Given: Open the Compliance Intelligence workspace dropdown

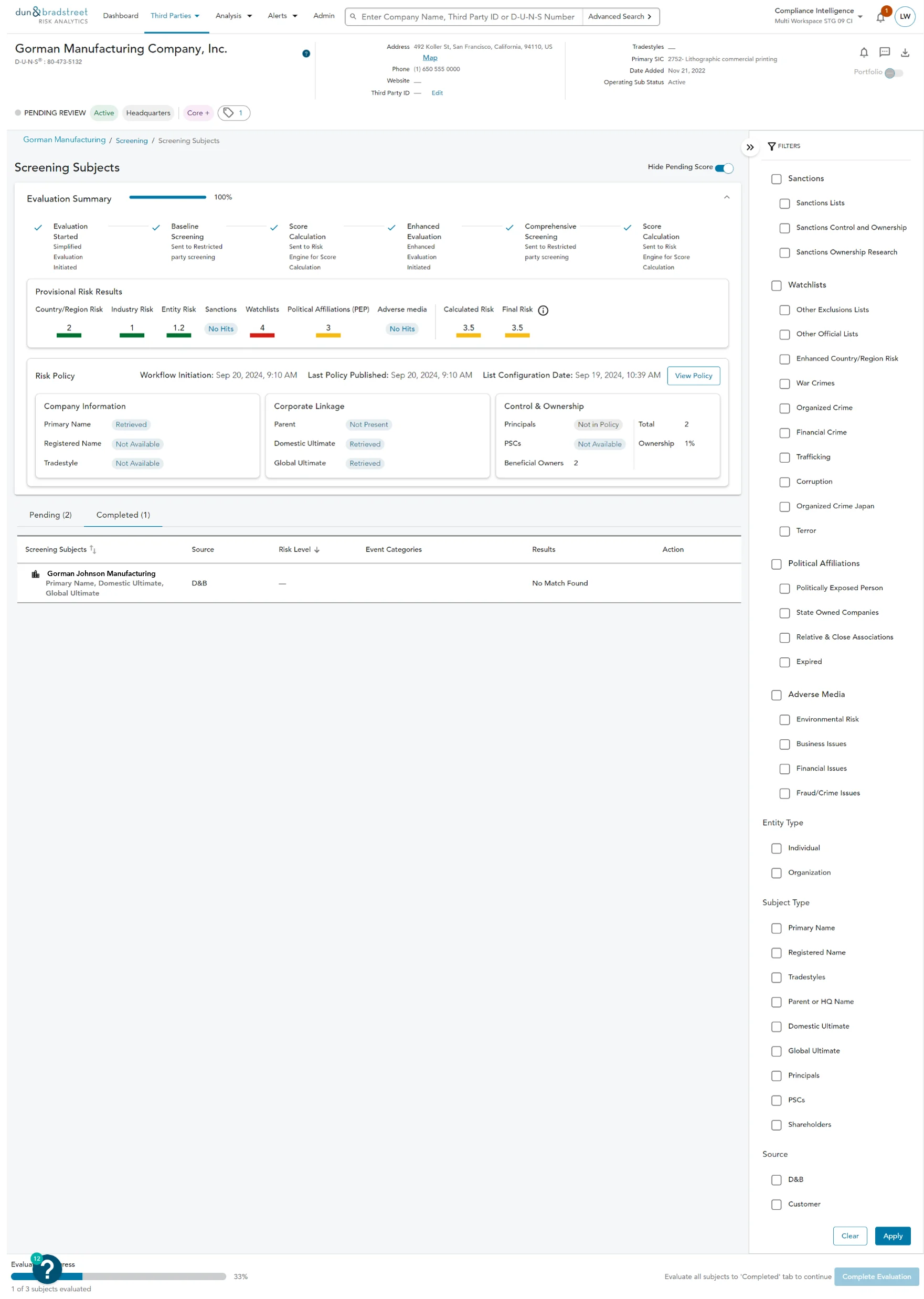Looking at the screenshot, I should pyautogui.click(x=819, y=16).
